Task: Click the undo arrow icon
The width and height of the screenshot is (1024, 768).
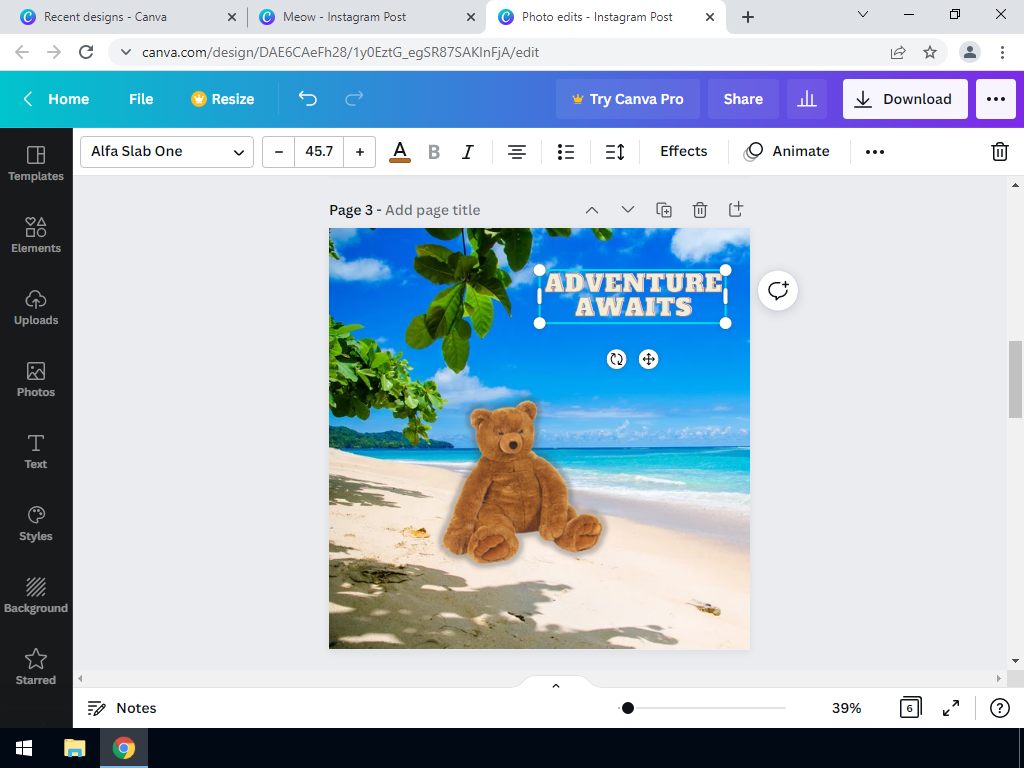Action: point(308,99)
